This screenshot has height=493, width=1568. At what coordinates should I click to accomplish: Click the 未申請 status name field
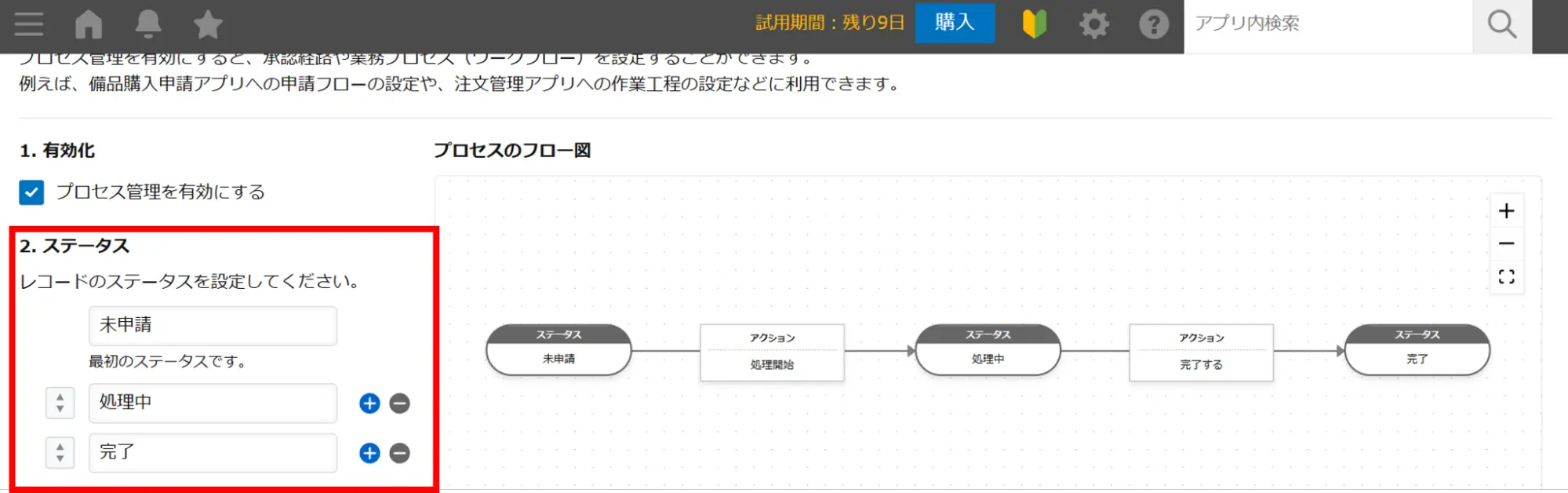coord(213,326)
